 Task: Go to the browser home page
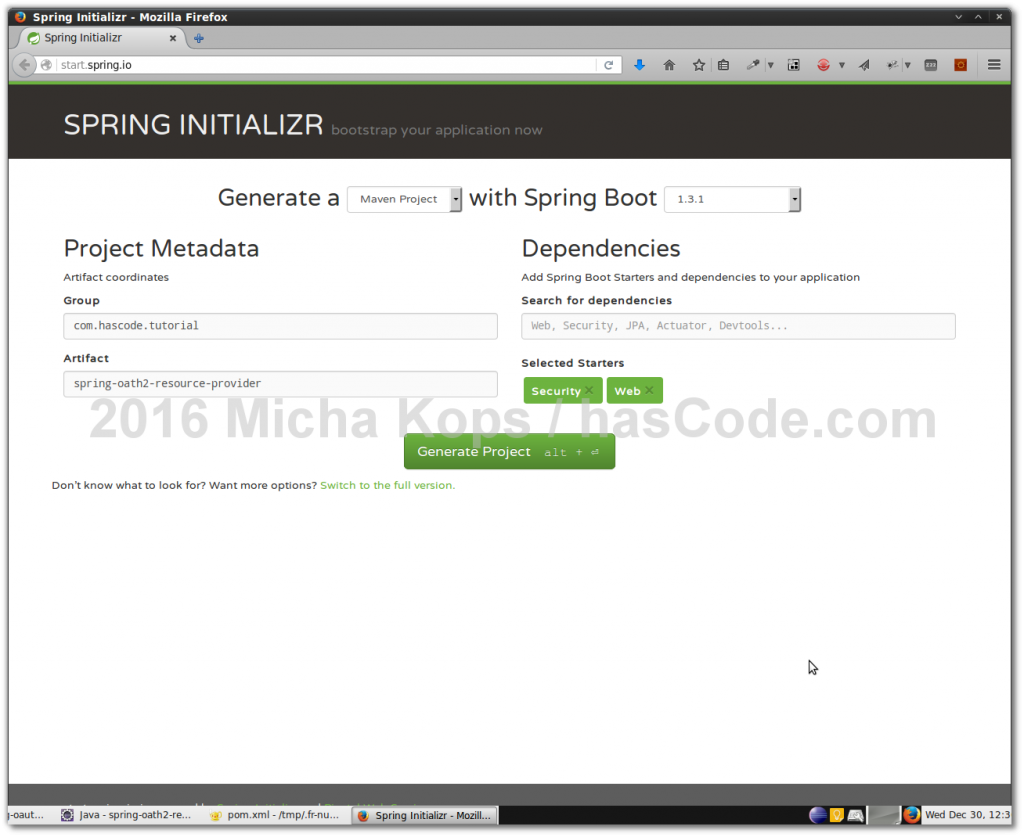[670, 64]
